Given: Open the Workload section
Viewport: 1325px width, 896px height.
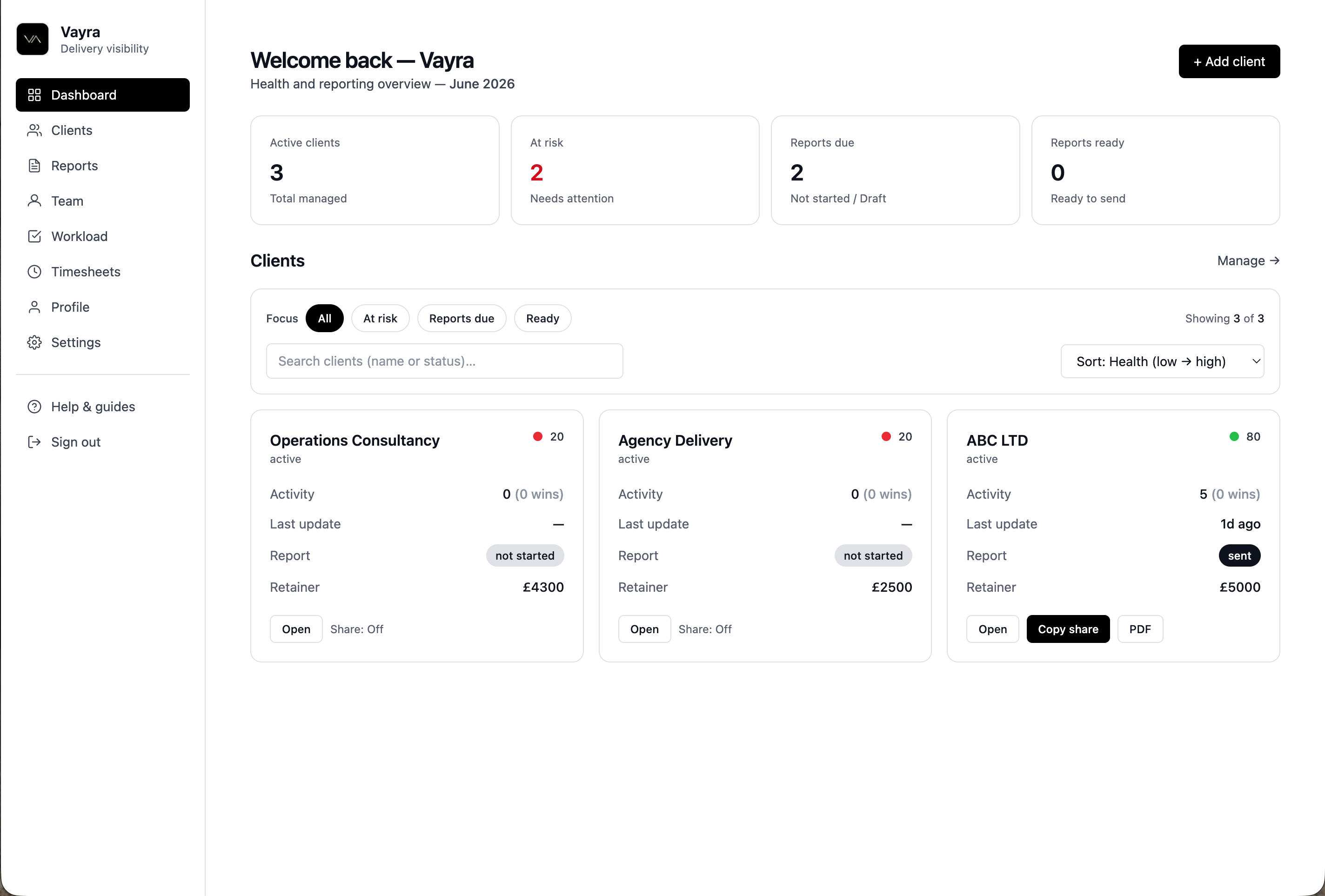Looking at the screenshot, I should pyautogui.click(x=103, y=236).
